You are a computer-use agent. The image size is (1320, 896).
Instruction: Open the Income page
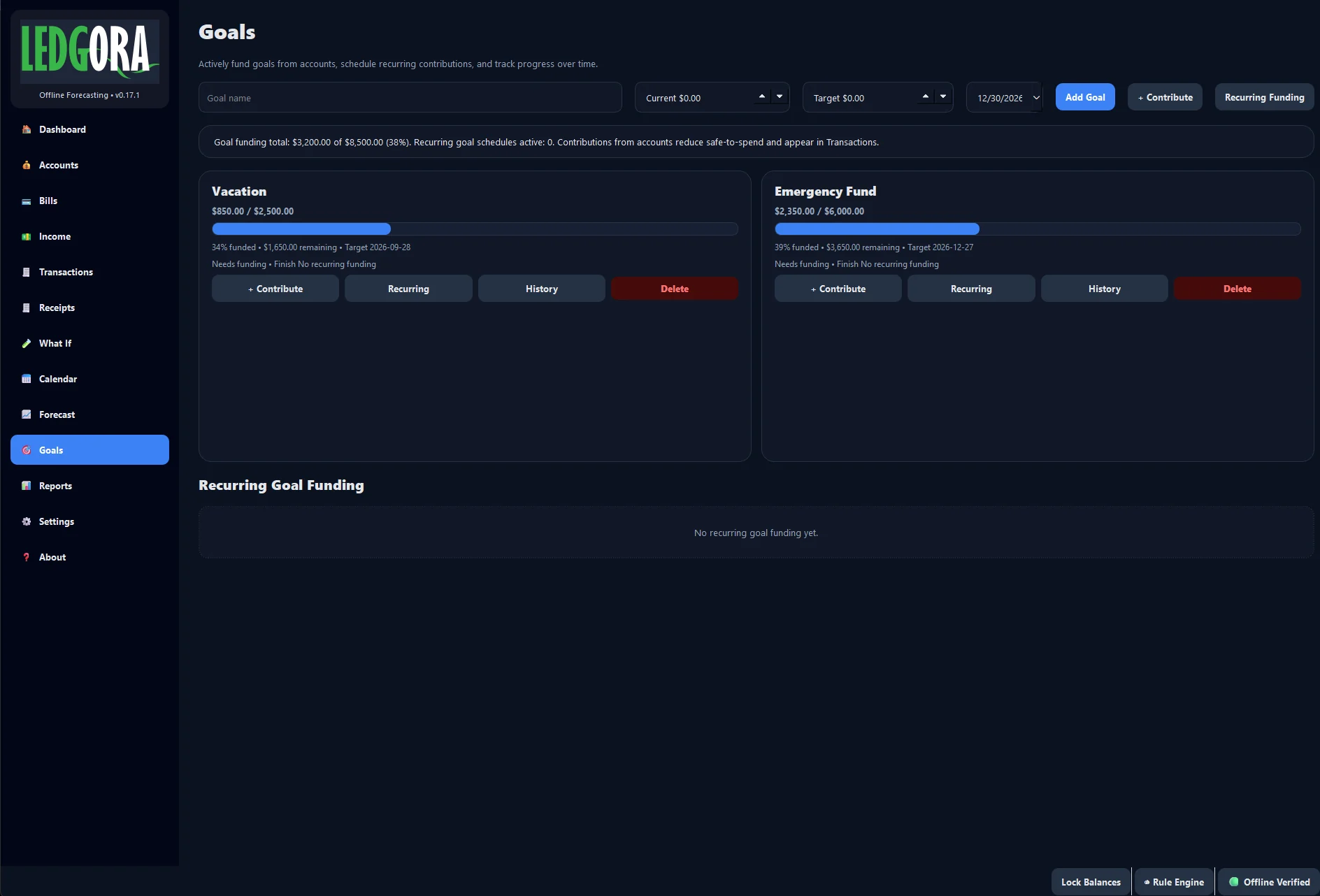(x=89, y=236)
